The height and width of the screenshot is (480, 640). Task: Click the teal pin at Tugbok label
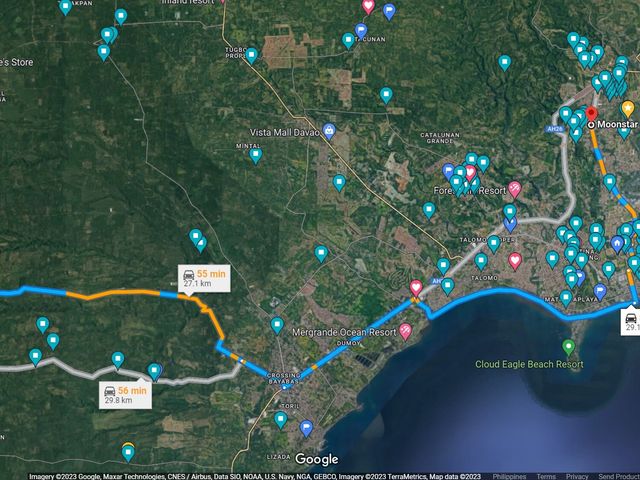point(251,56)
